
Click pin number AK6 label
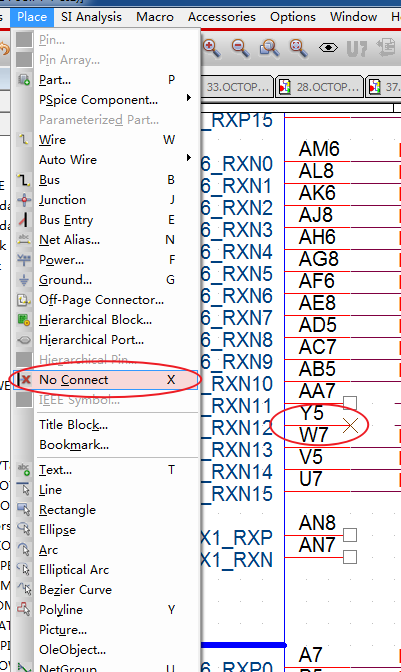[x=317, y=193]
